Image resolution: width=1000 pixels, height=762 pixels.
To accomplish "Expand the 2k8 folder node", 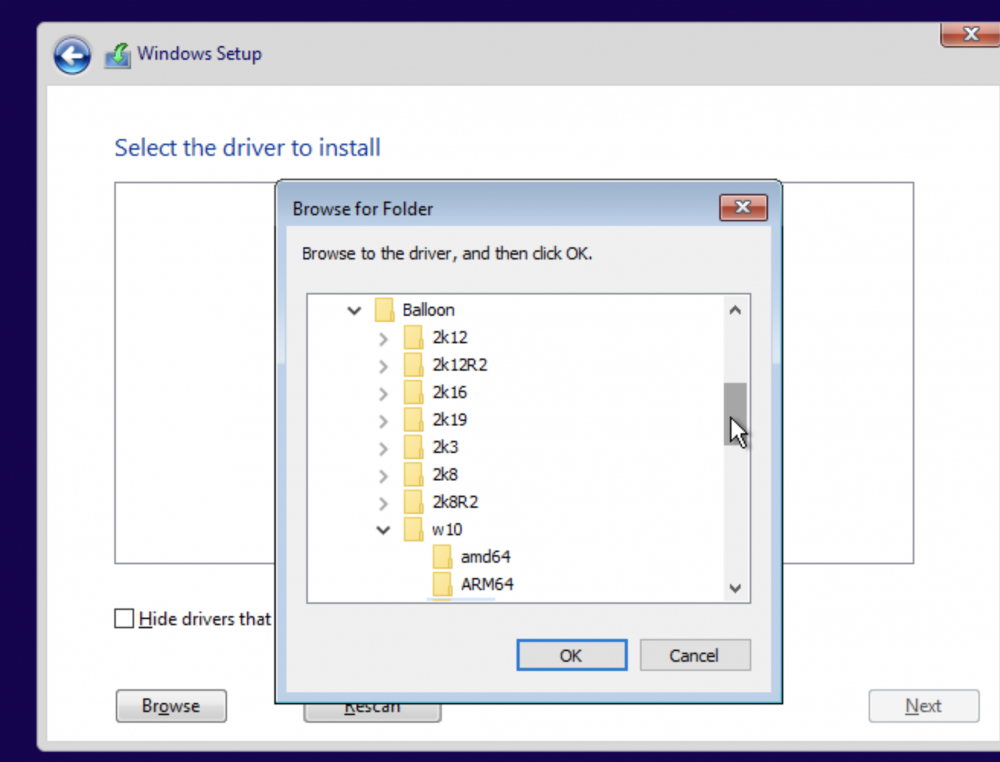I will pyautogui.click(x=383, y=476).
